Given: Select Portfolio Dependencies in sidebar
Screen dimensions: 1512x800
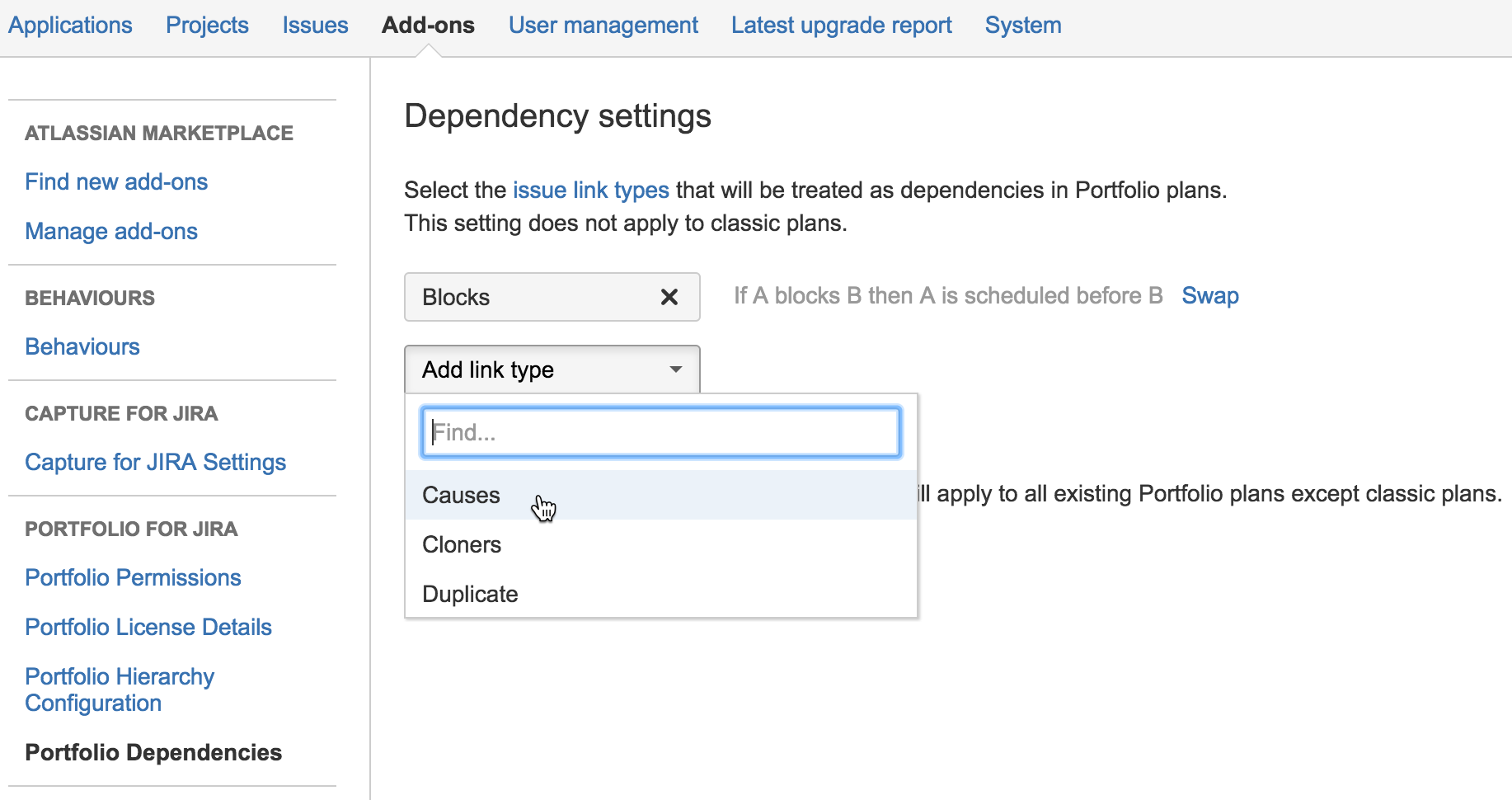Looking at the screenshot, I should (x=153, y=752).
